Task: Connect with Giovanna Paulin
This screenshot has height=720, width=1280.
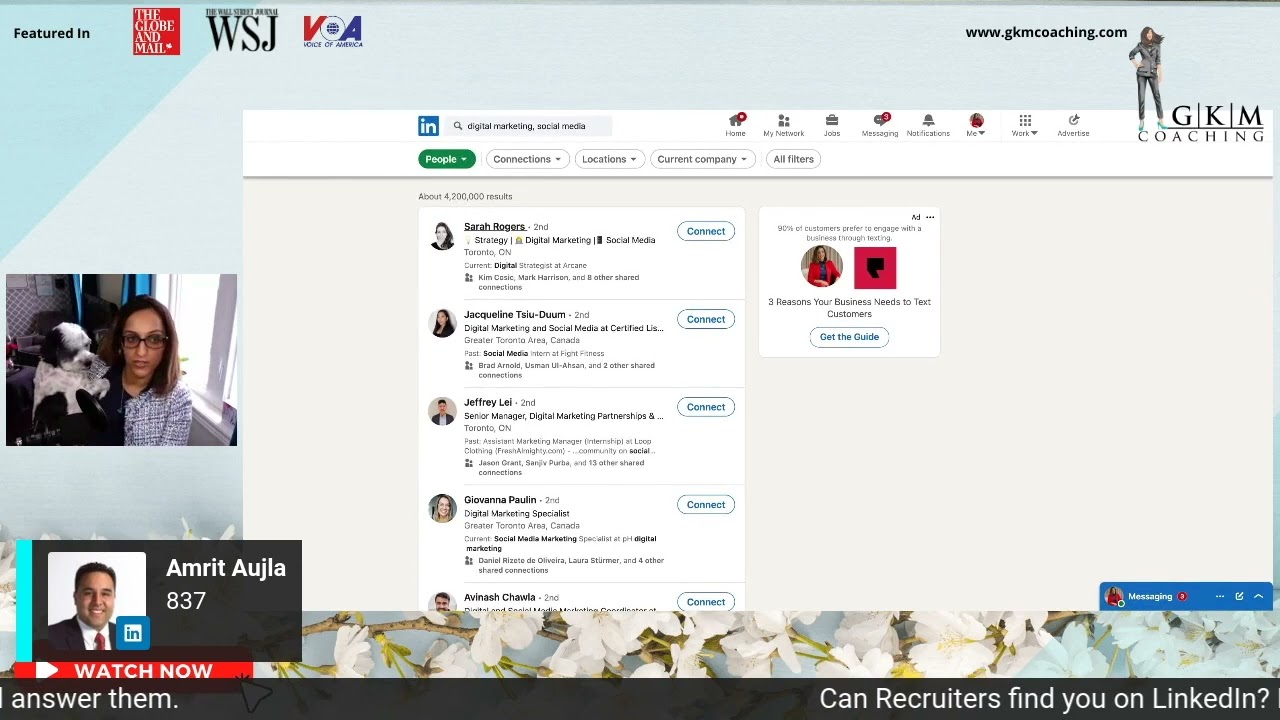Action: point(706,504)
